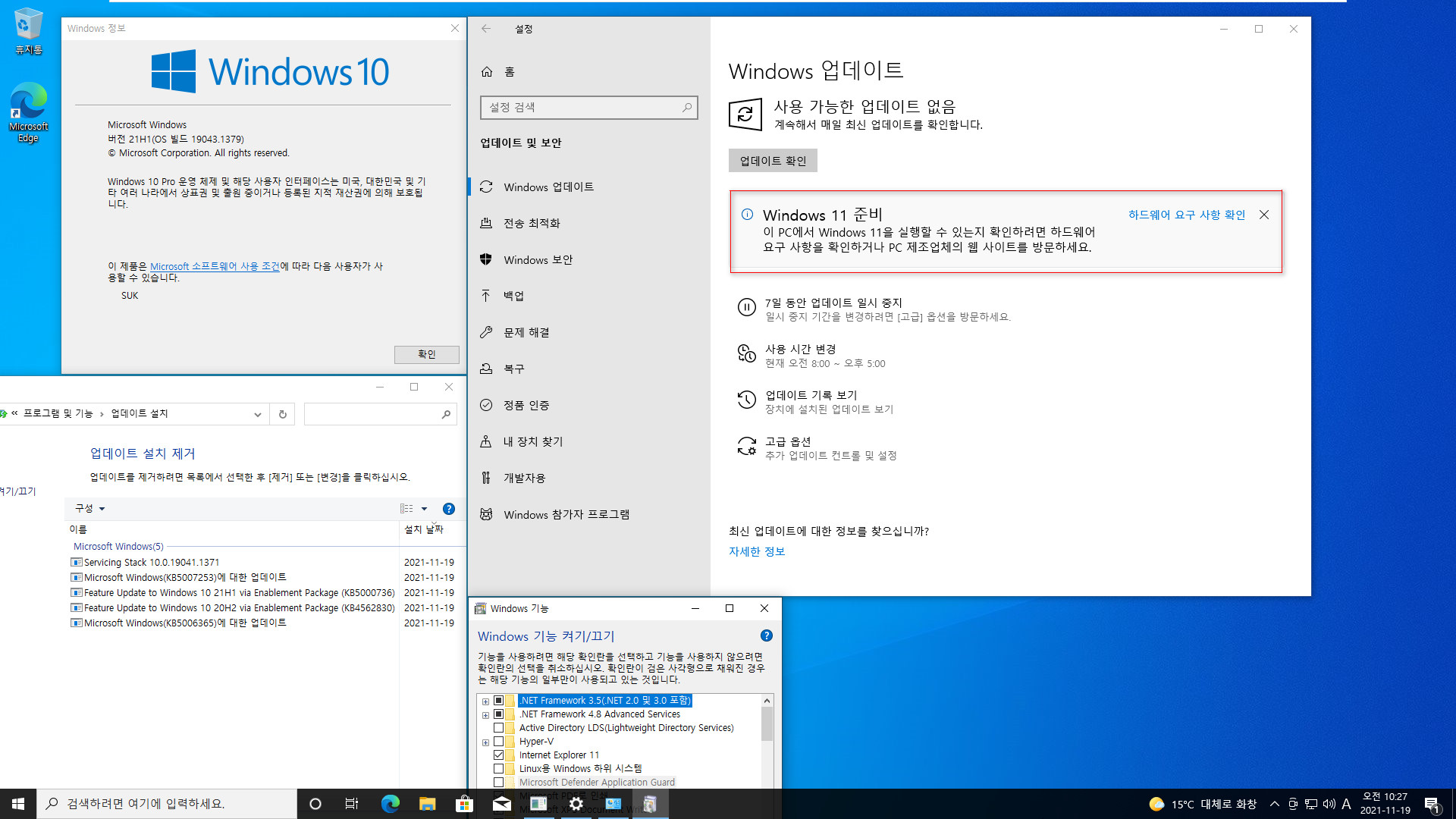
Task: Click the refresh button in 업데이트 설치 window
Action: [x=282, y=414]
